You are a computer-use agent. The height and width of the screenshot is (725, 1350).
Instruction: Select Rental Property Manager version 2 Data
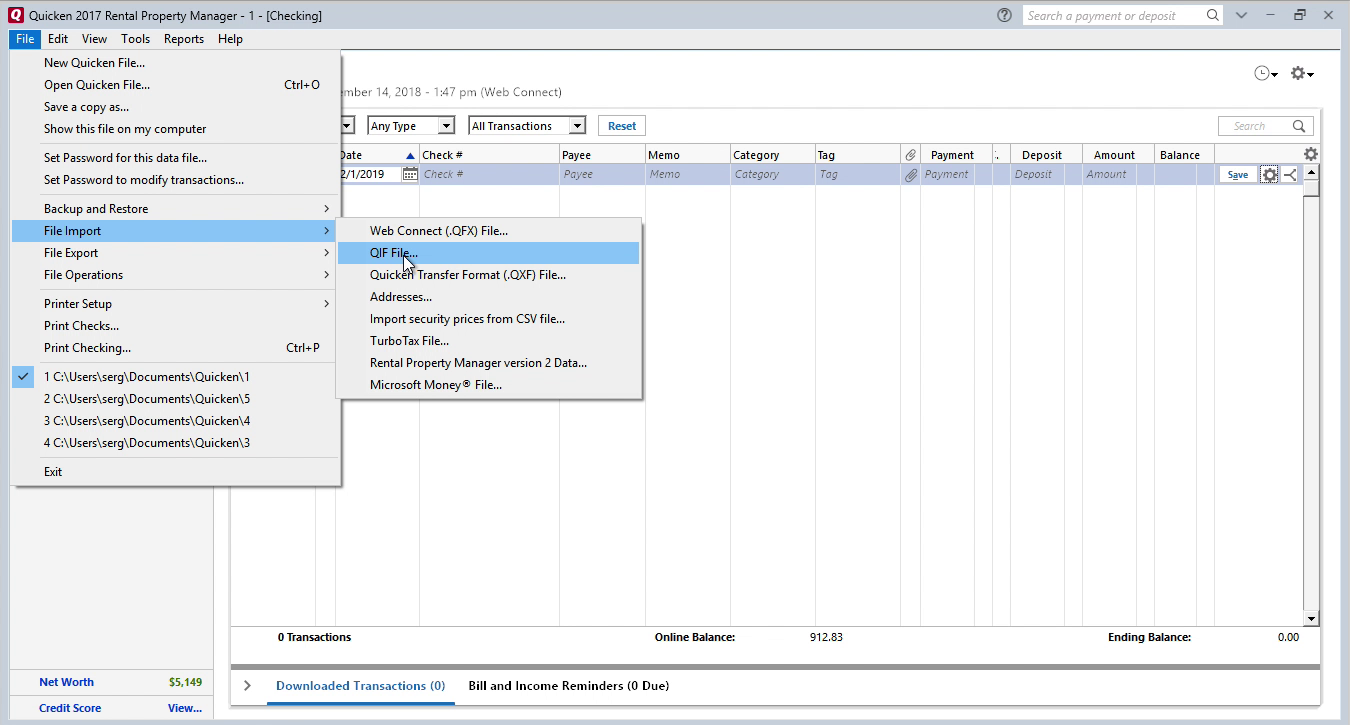click(x=488, y=363)
